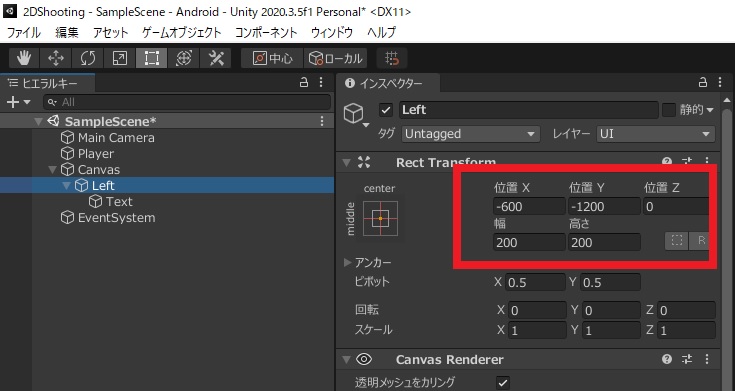Toggle ローカル handle rotation button
The width and height of the screenshot is (735, 391).
335,58
